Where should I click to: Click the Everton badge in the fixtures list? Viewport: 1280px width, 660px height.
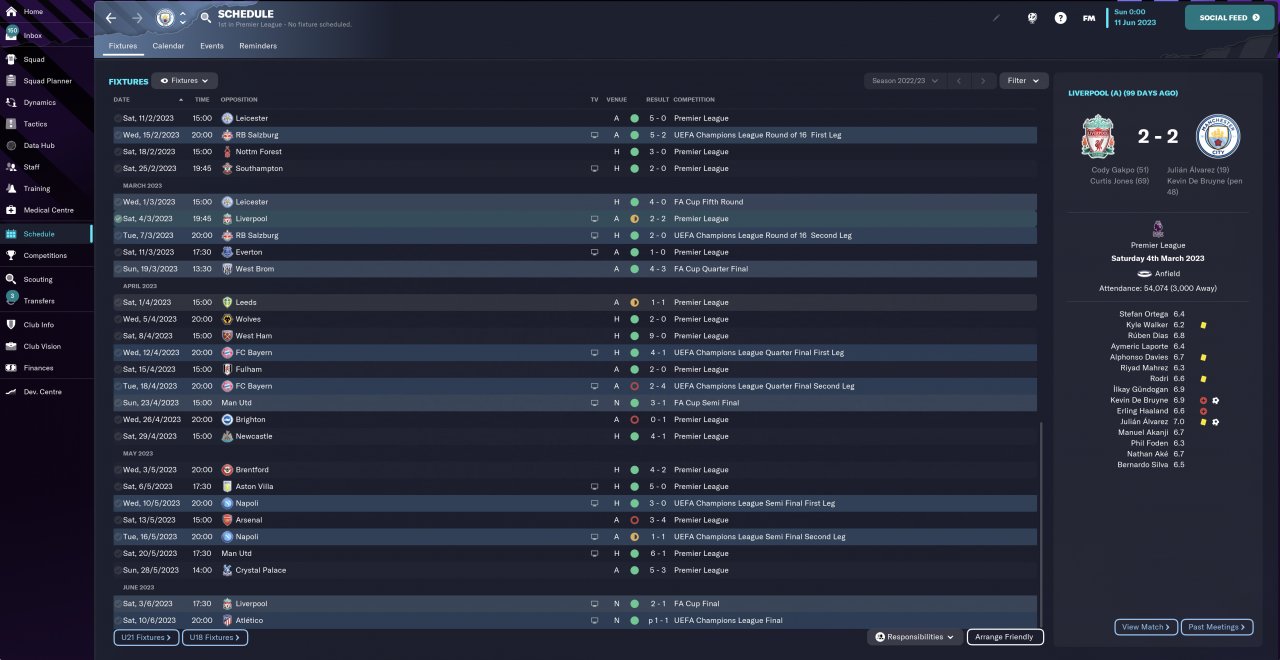(x=227, y=252)
